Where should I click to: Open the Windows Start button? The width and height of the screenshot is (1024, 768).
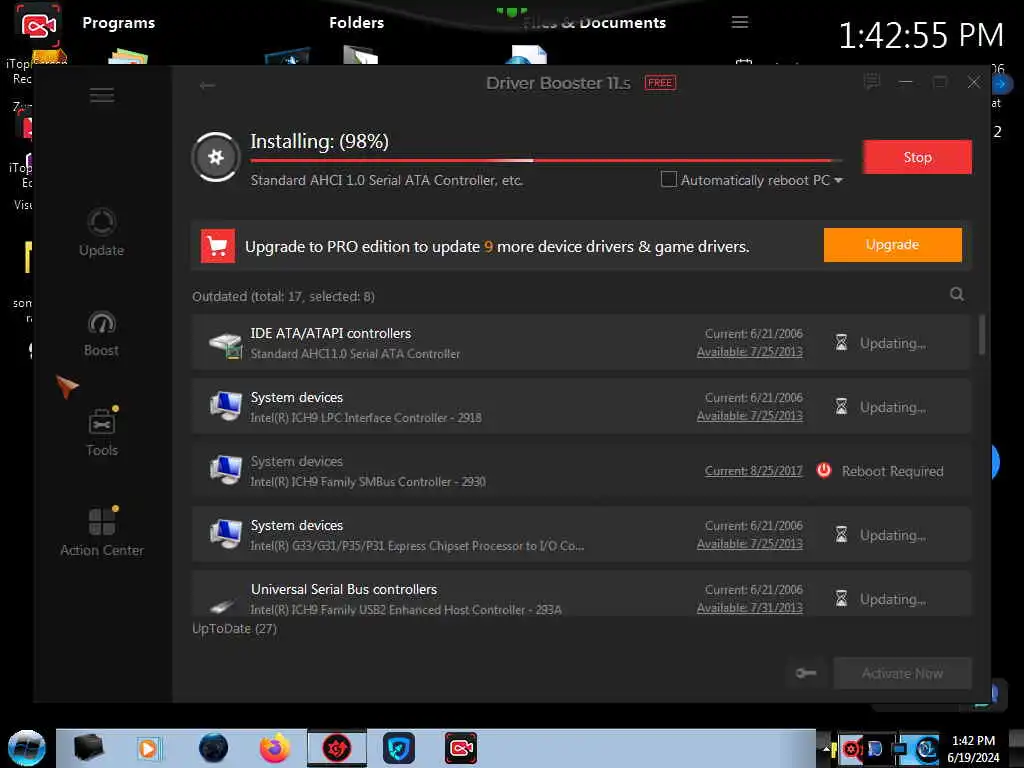click(27, 748)
